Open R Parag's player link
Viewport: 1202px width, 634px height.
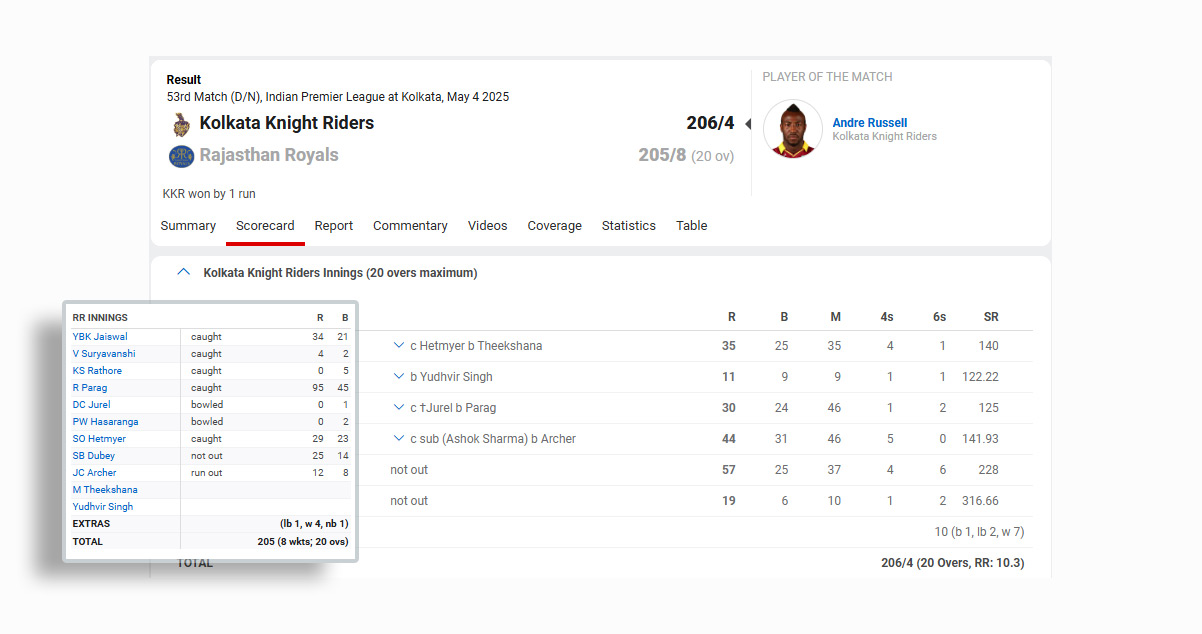point(90,388)
